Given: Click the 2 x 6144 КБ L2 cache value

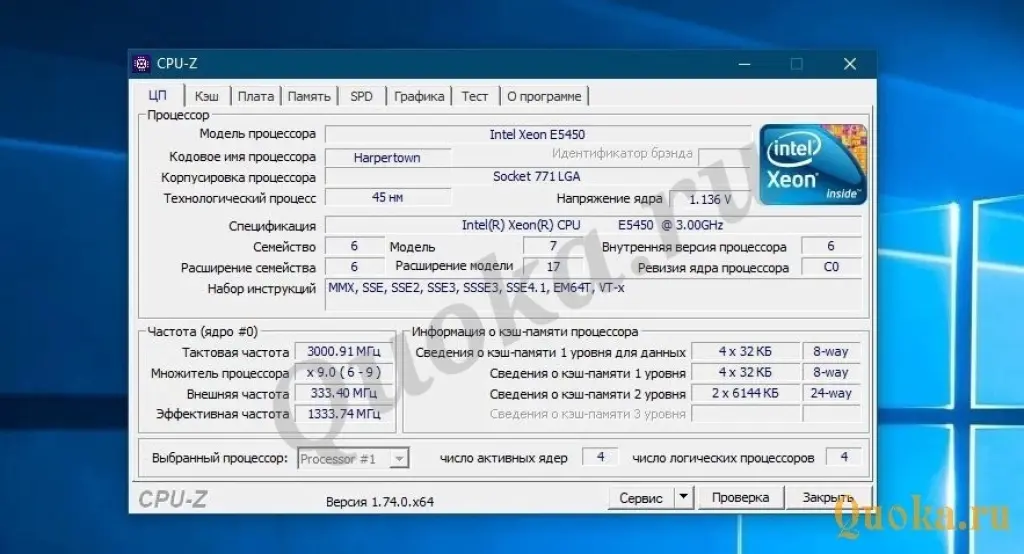Looking at the screenshot, I should click(745, 393).
